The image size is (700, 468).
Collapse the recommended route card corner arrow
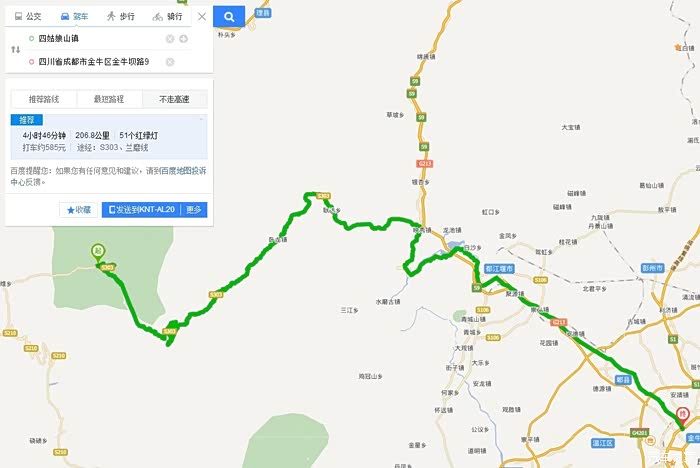pos(201,119)
